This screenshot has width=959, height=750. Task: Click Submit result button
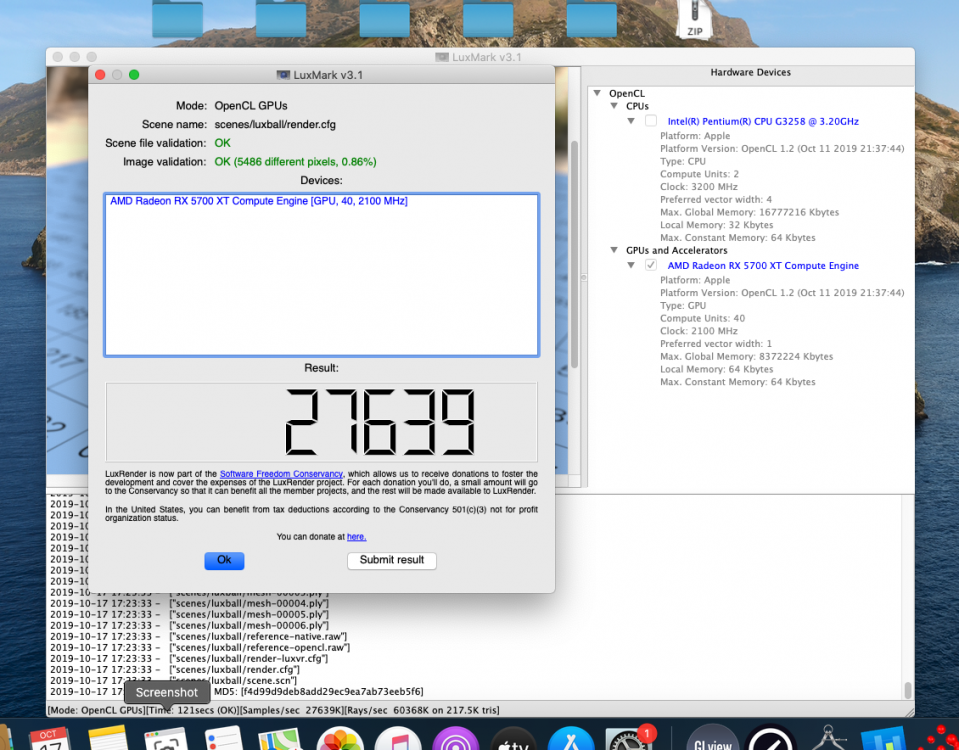tap(391, 560)
